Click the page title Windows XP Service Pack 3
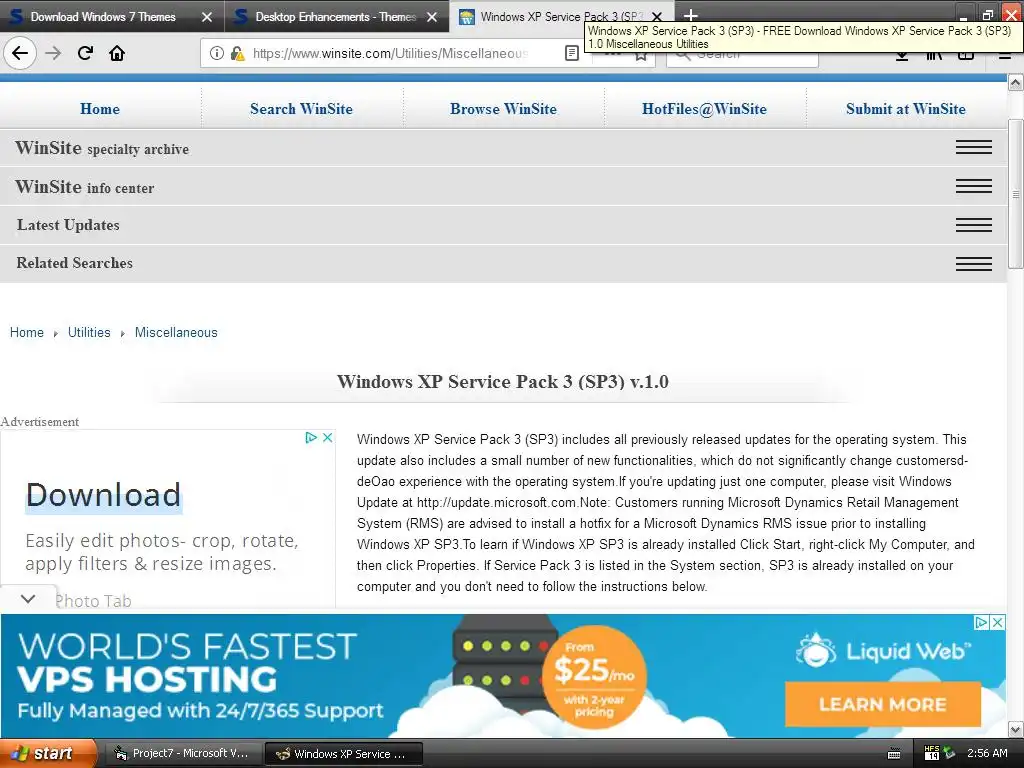 (503, 381)
